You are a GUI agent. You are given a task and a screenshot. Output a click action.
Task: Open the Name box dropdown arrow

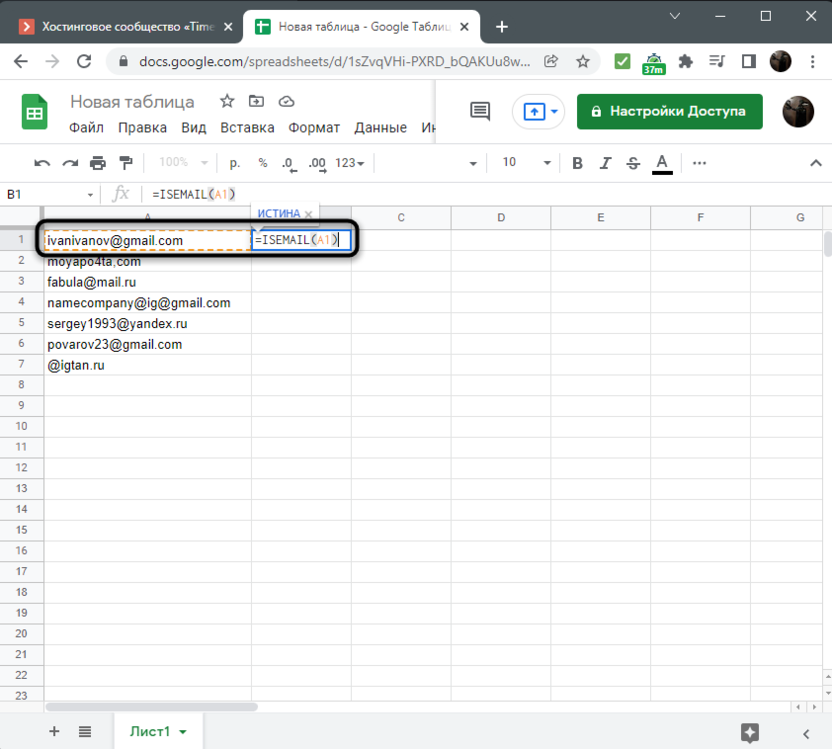(91, 194)
